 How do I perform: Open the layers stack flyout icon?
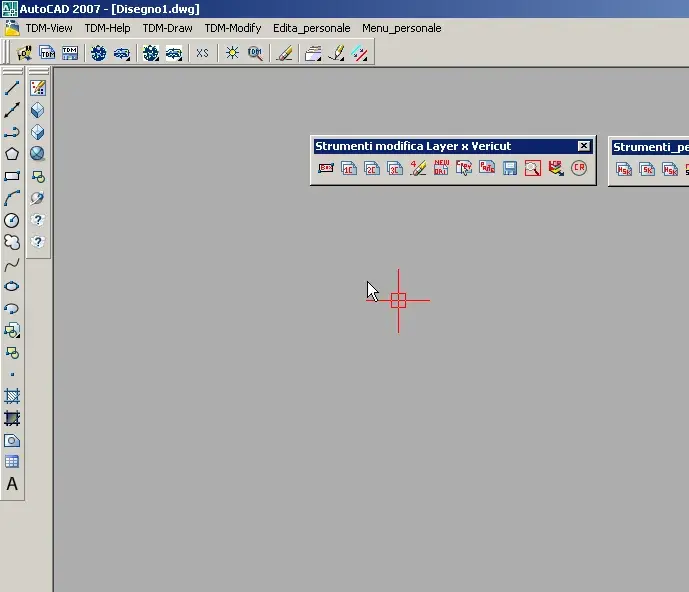(x=313, y=53)
